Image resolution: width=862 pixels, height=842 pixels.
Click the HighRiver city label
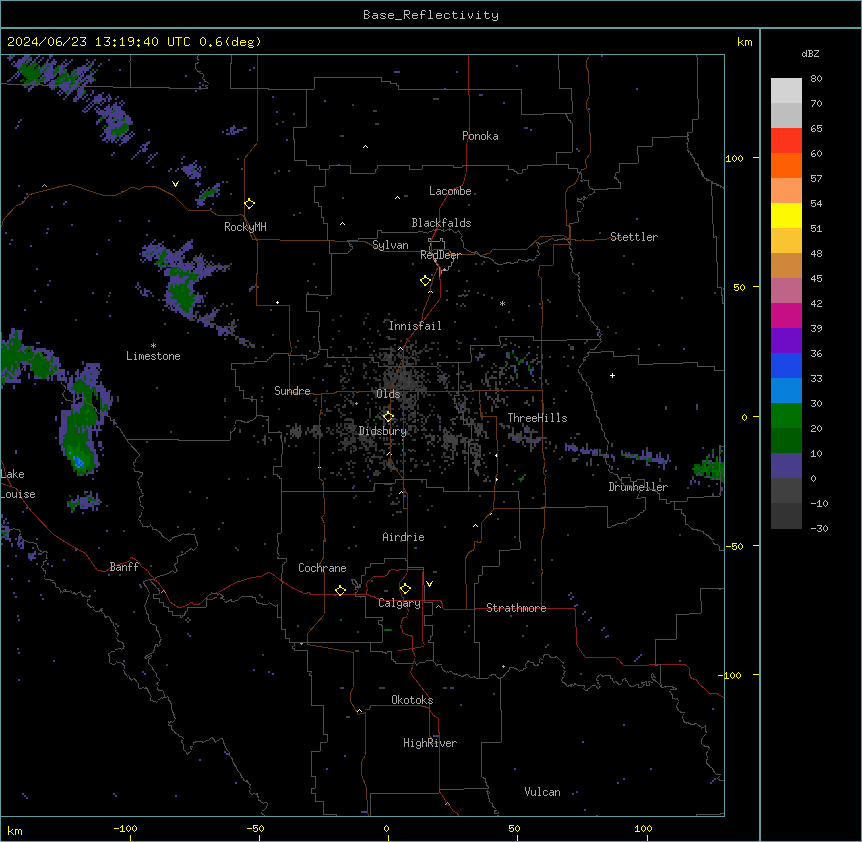(430, 743)
